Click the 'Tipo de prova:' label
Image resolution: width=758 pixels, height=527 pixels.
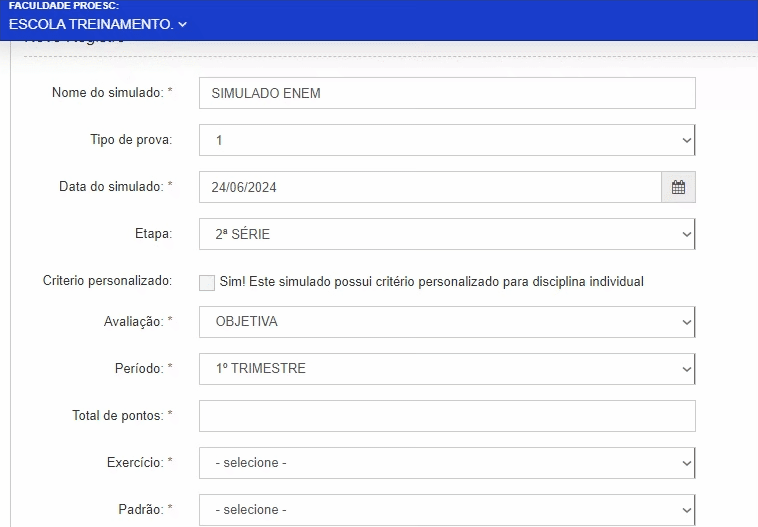point(131,140)
